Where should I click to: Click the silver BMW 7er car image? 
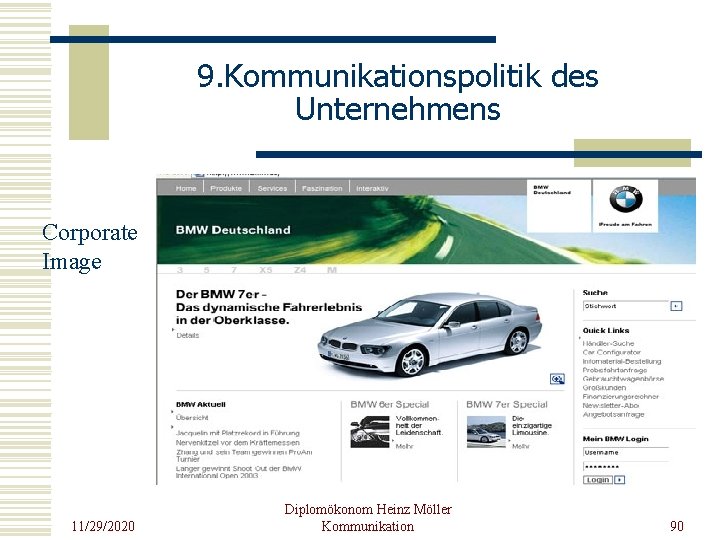430,334
